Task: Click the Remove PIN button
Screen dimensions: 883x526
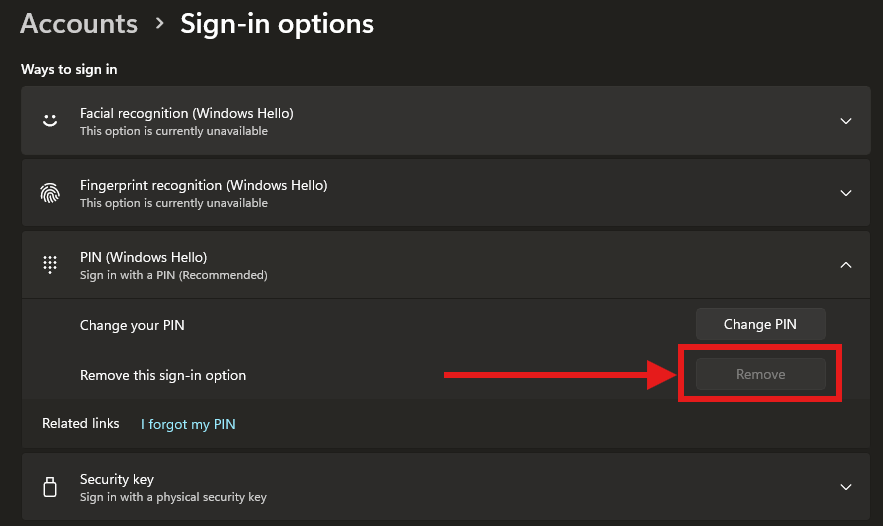Action: (760, 375)
